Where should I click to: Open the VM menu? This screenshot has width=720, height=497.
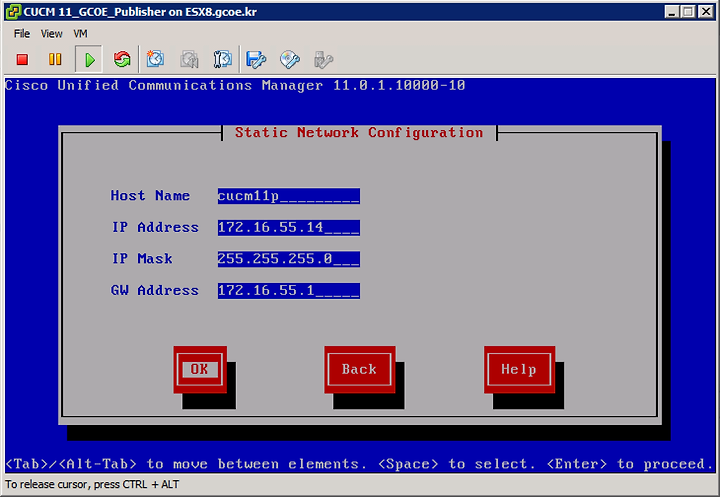click(x=80, y=34)
